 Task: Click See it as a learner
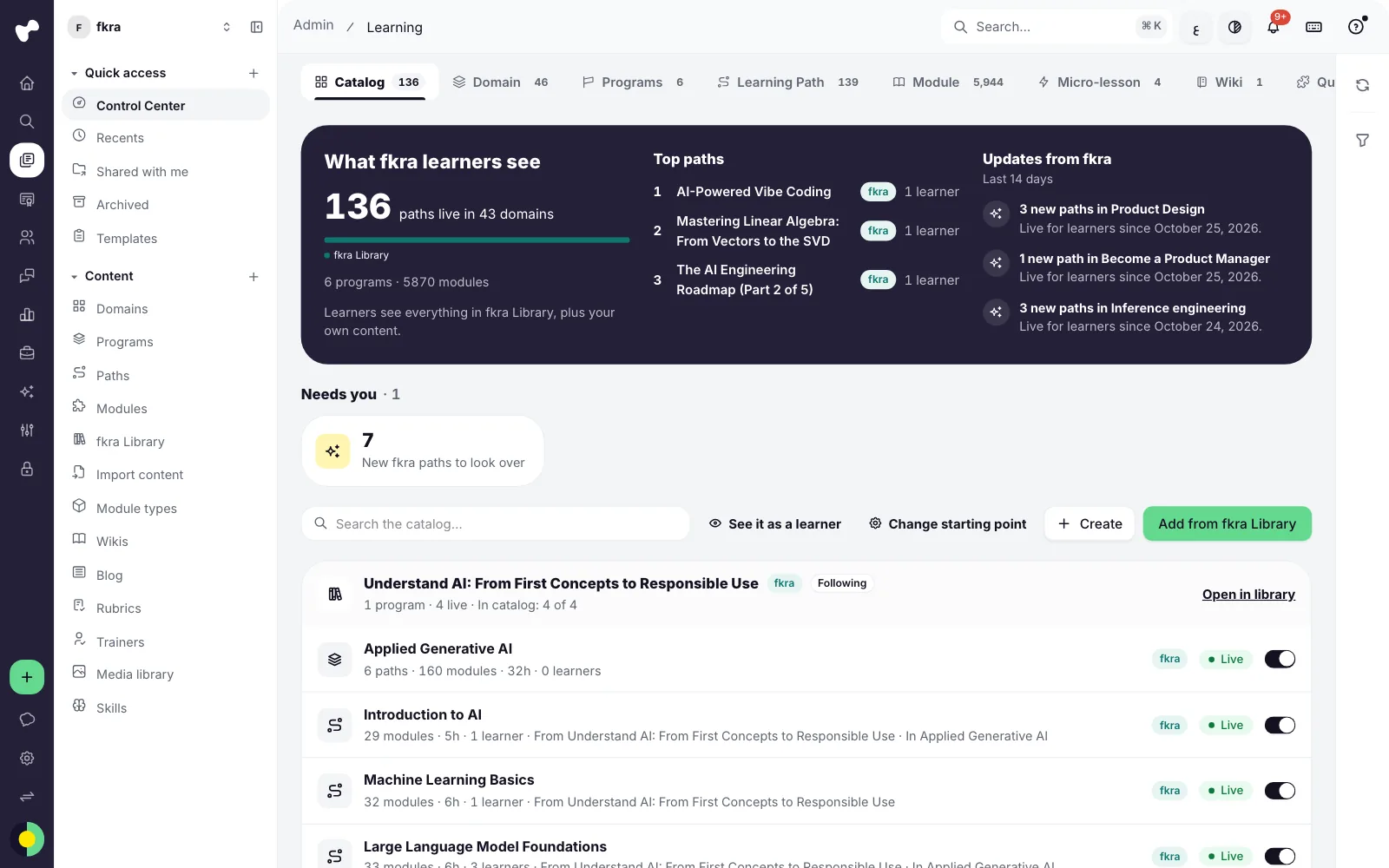click(774, 523)
